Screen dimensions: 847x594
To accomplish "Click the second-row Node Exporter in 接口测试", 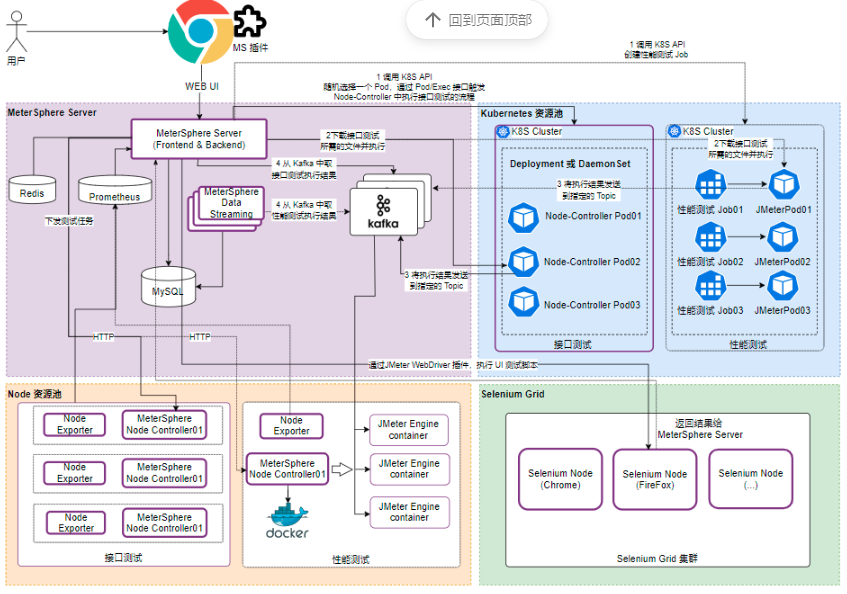I will [x=75, y=473].
